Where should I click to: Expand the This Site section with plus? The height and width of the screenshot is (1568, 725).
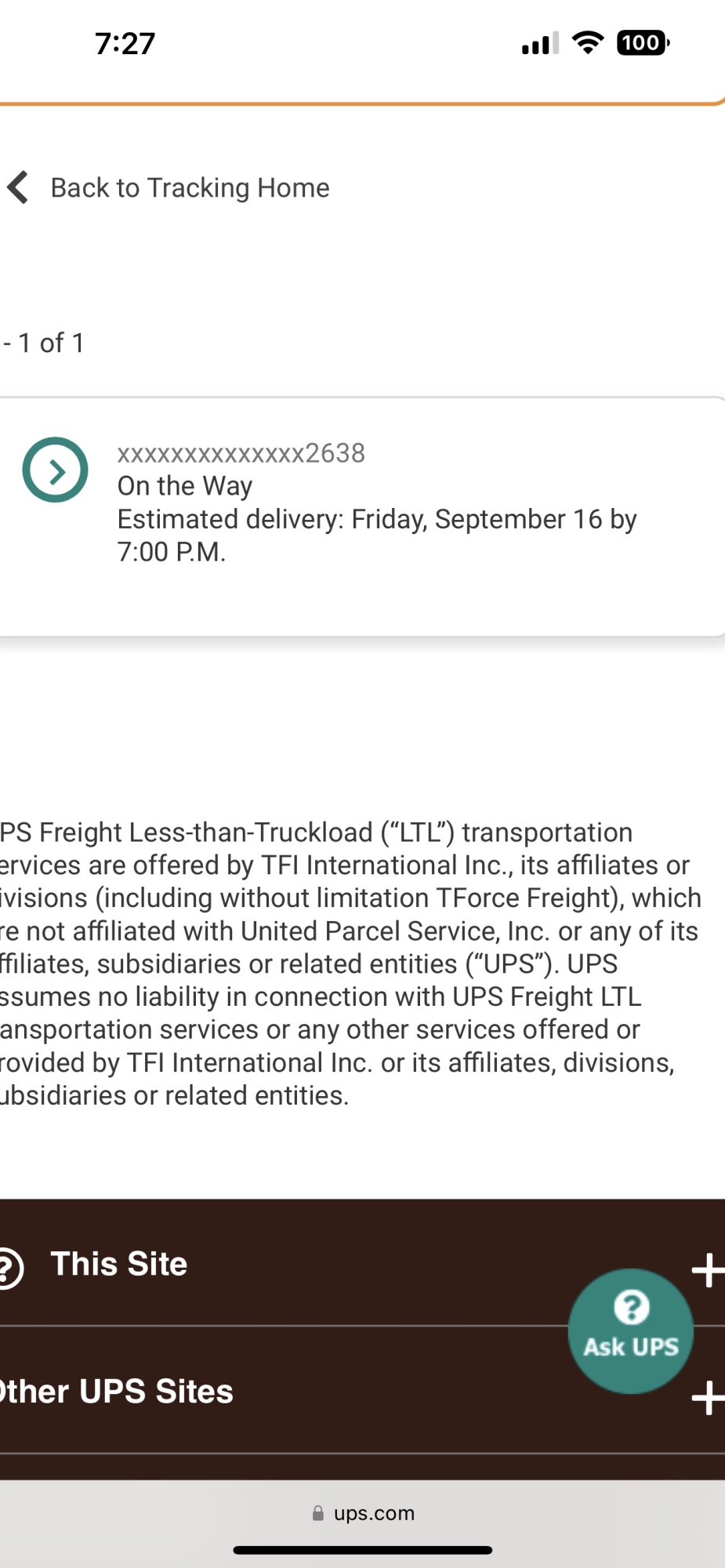[x=707, y=1270]
